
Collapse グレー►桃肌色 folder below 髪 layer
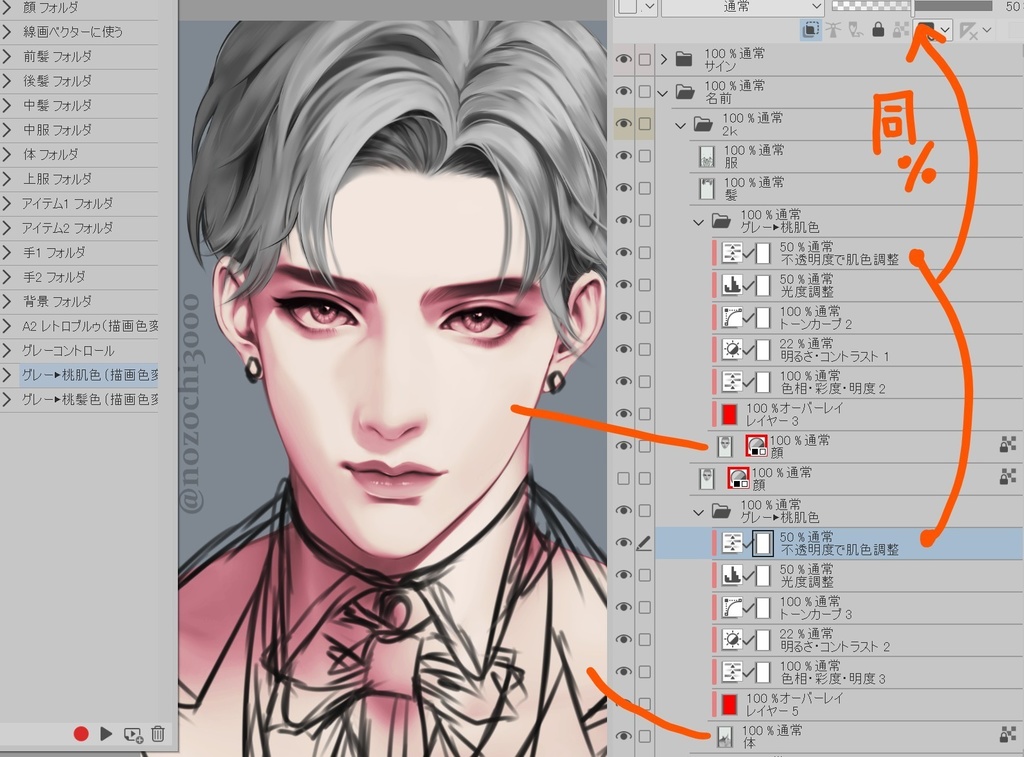pos(698,222)
